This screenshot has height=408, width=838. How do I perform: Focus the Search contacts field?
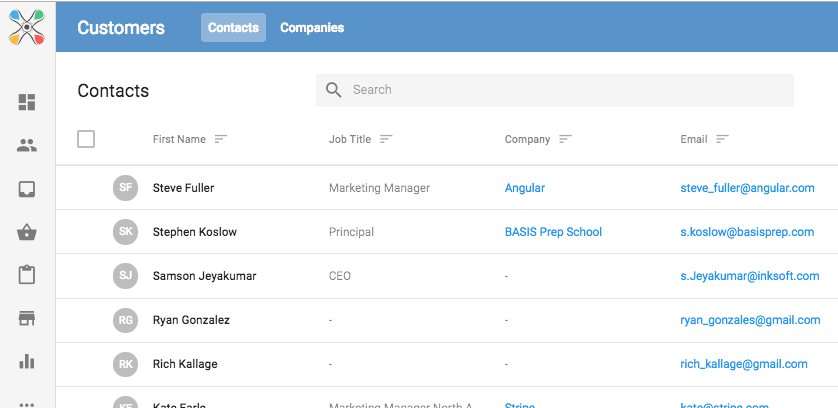point(555,90)
